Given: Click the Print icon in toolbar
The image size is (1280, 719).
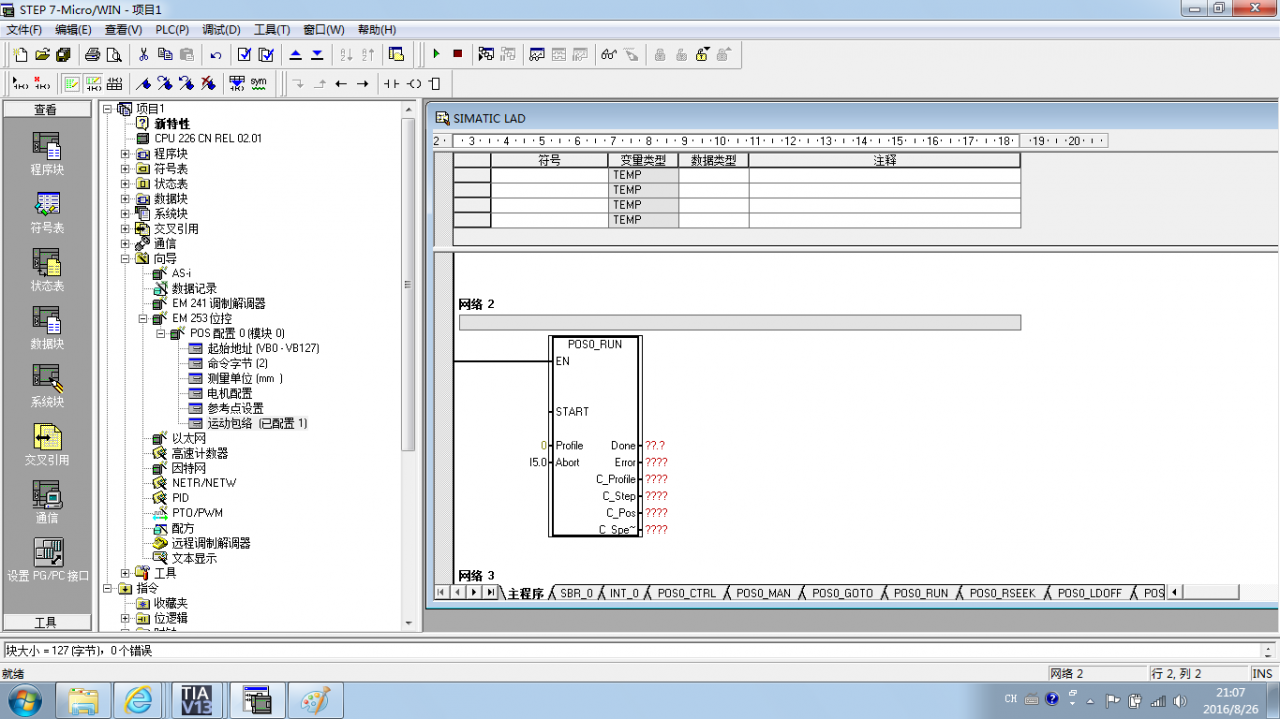Looking at the screenshot, I should coord(93,54).
